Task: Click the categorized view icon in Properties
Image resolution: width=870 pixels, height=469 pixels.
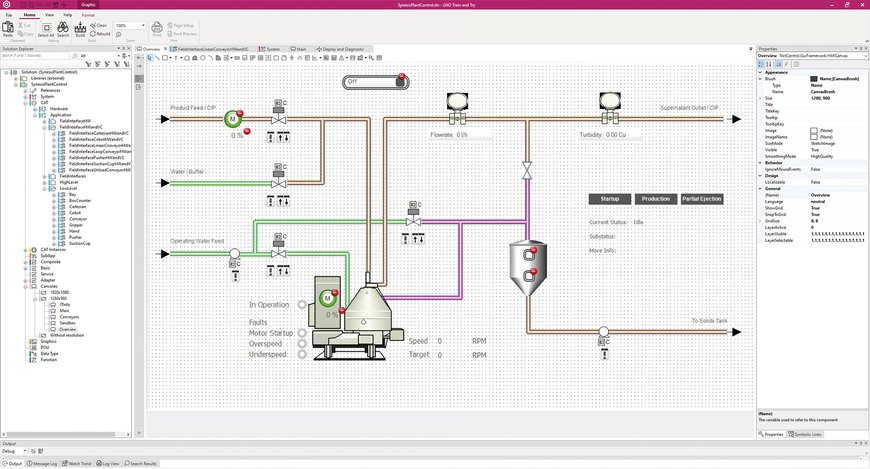Action: 761,64
